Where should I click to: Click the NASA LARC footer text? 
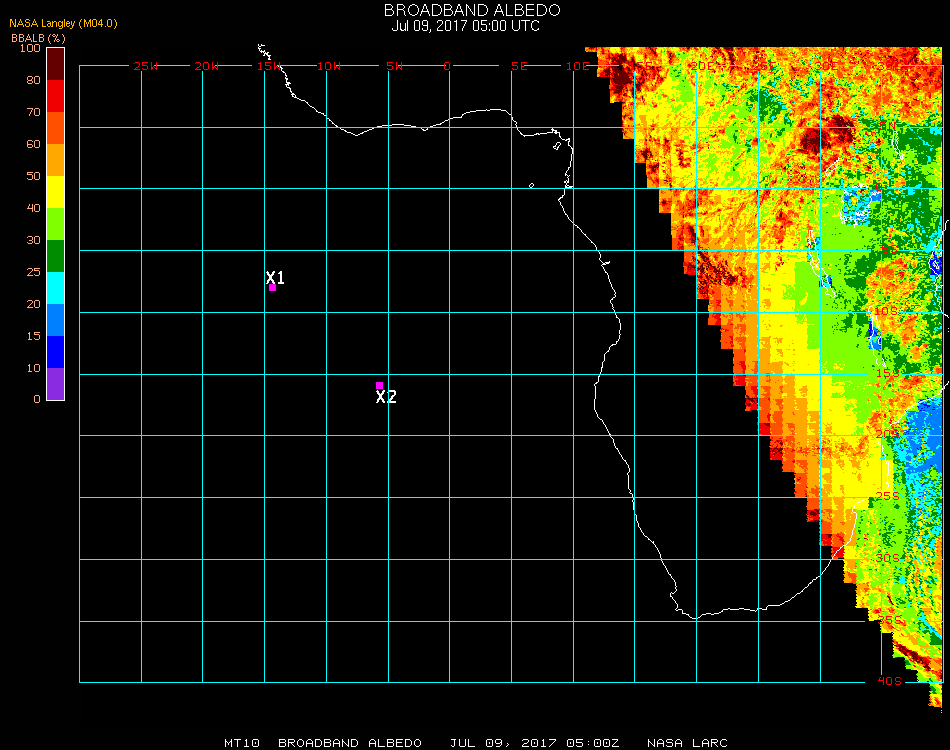688,743
